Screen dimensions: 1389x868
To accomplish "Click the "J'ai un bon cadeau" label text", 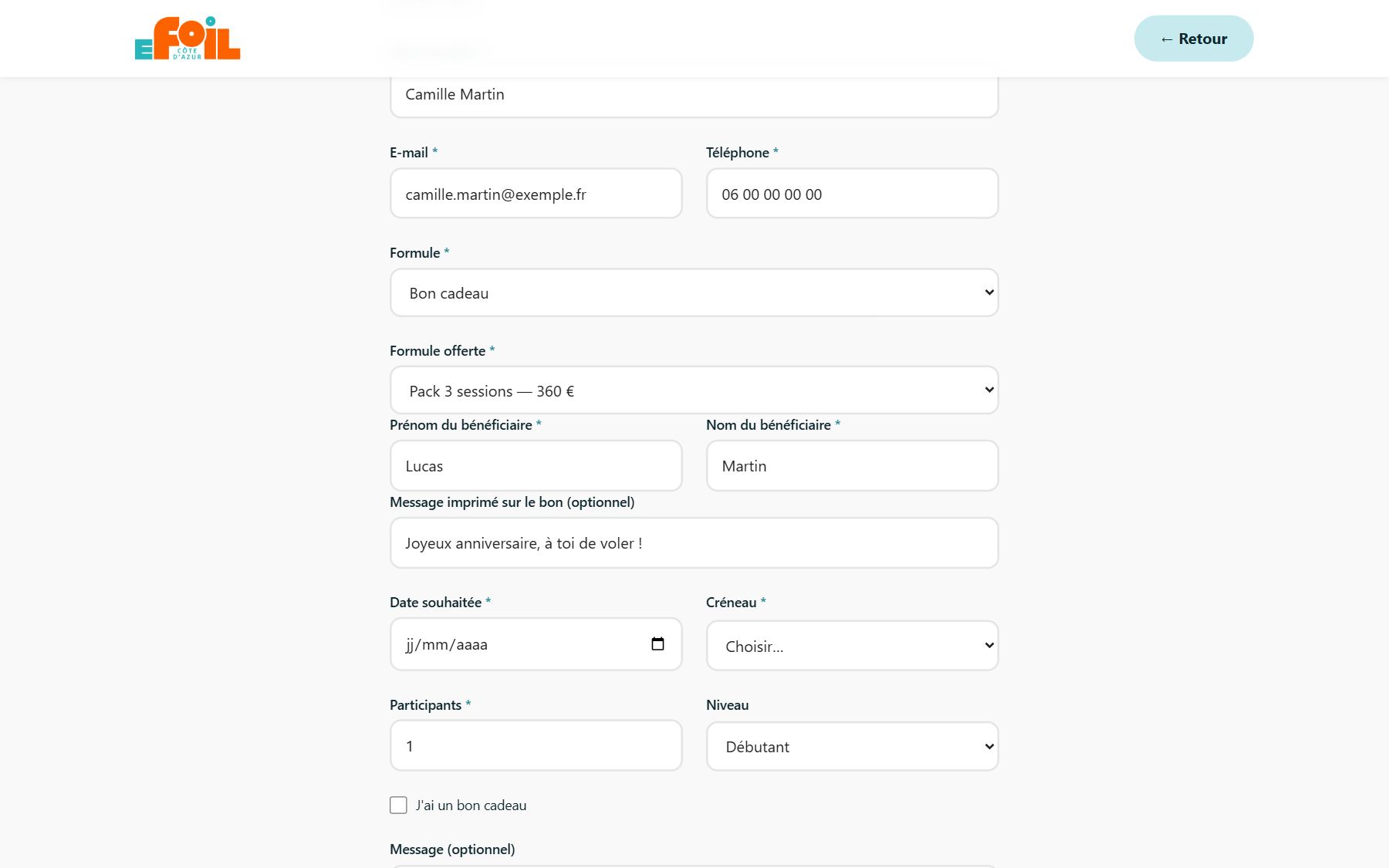I will click(x=471, y=805).
